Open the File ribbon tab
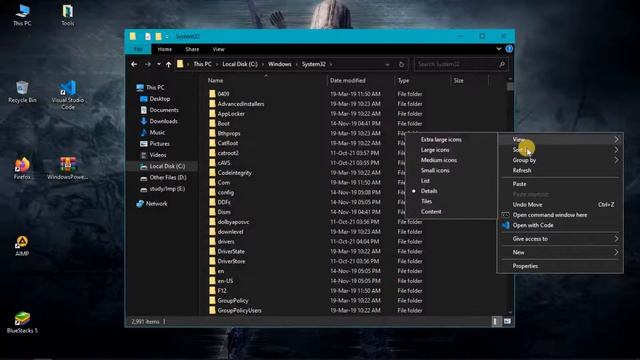This screenshot has height=360, width=640. click(x=138, y=49)
